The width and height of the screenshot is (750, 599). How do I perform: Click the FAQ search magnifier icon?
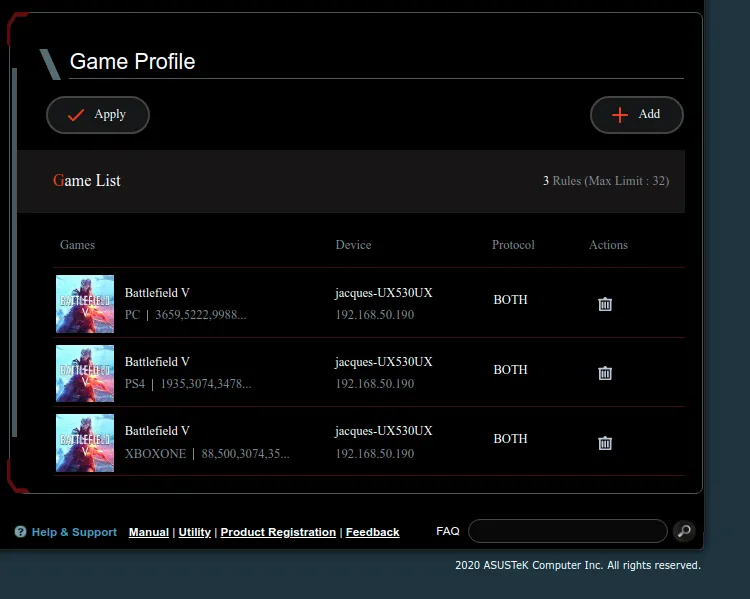tap(684, 531)
